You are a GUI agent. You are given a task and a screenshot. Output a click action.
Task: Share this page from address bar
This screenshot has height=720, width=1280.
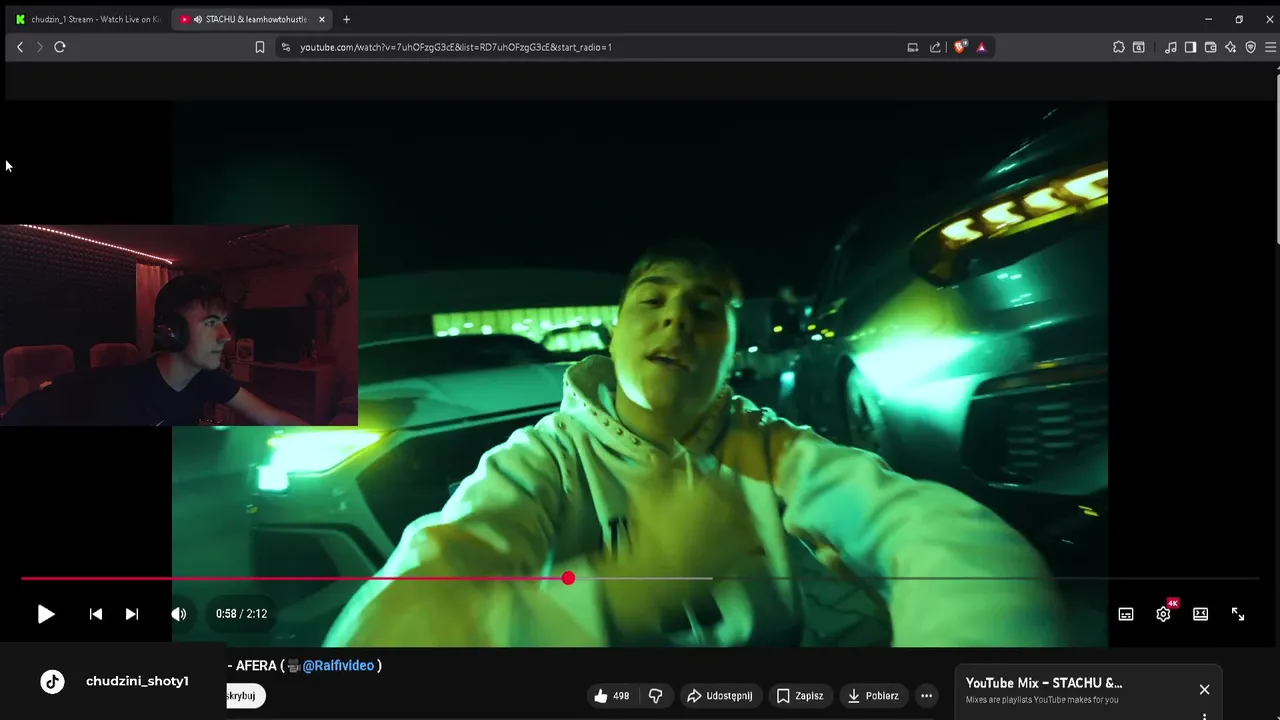click(x=936, y=47)
